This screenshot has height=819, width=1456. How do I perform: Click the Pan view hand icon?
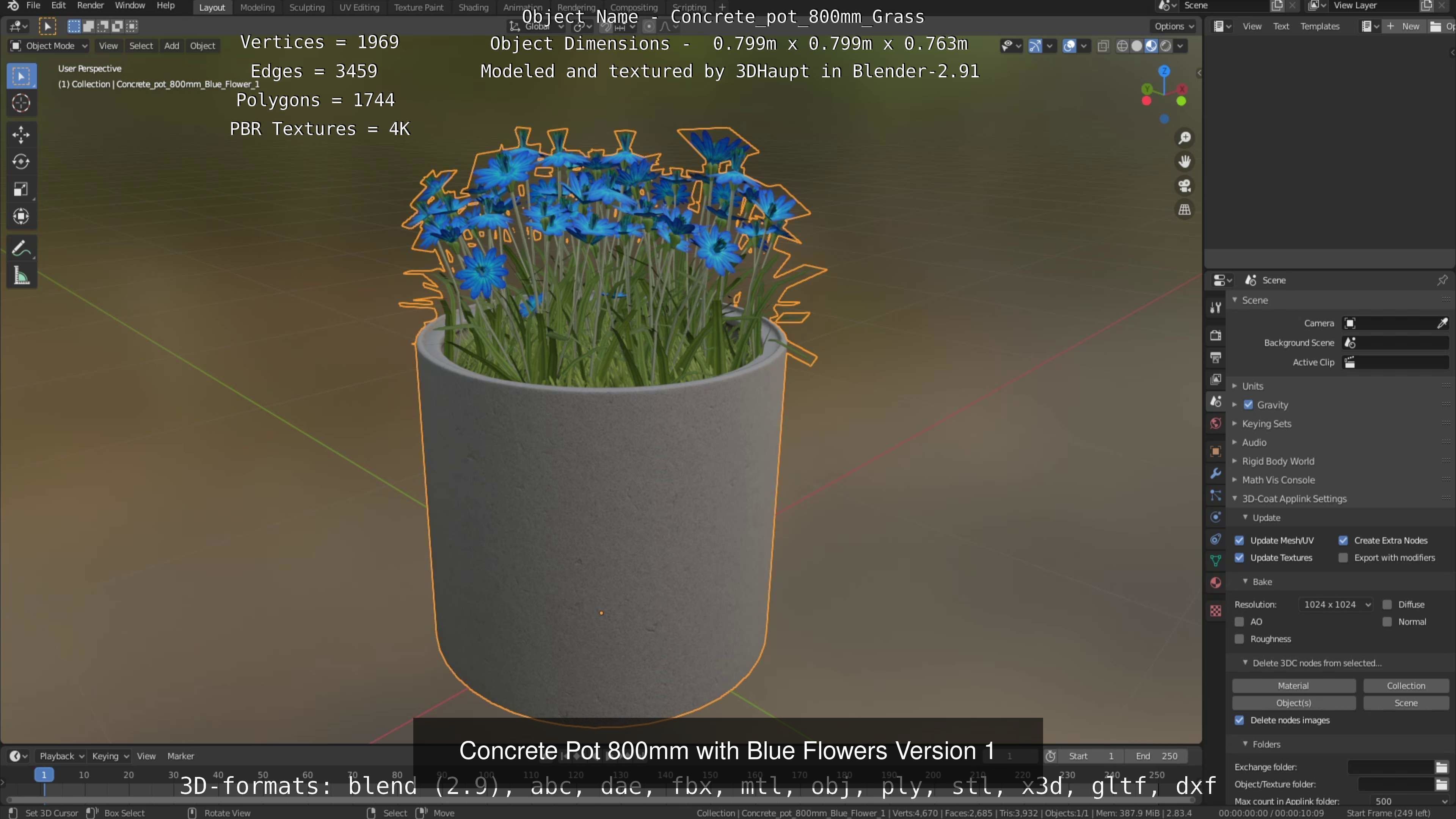point(1185,162)
